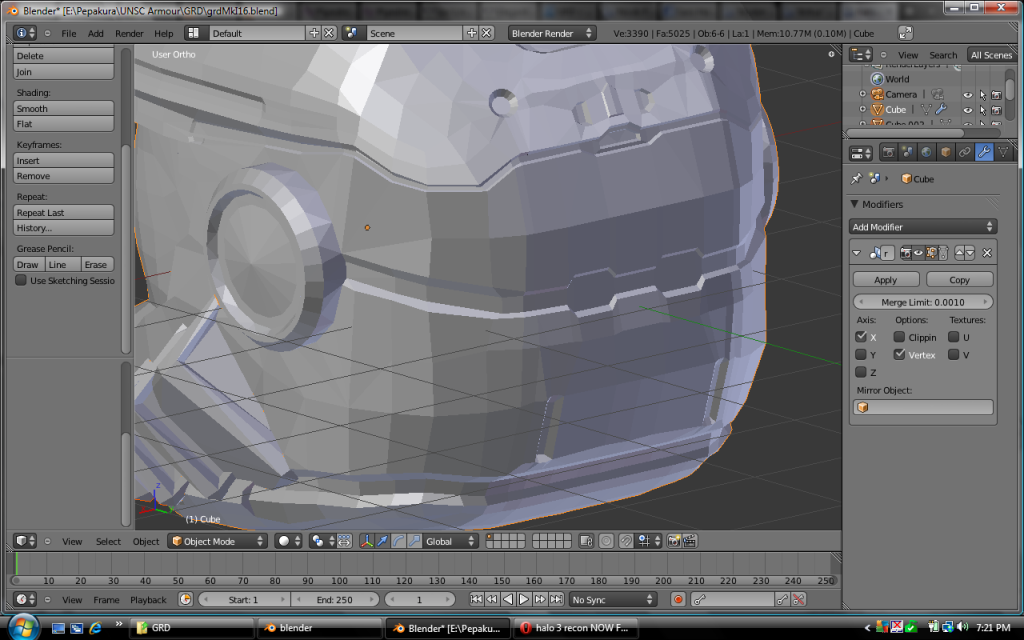Open the Object Constraints tab (chain icon)

click(x=965, y=153)
